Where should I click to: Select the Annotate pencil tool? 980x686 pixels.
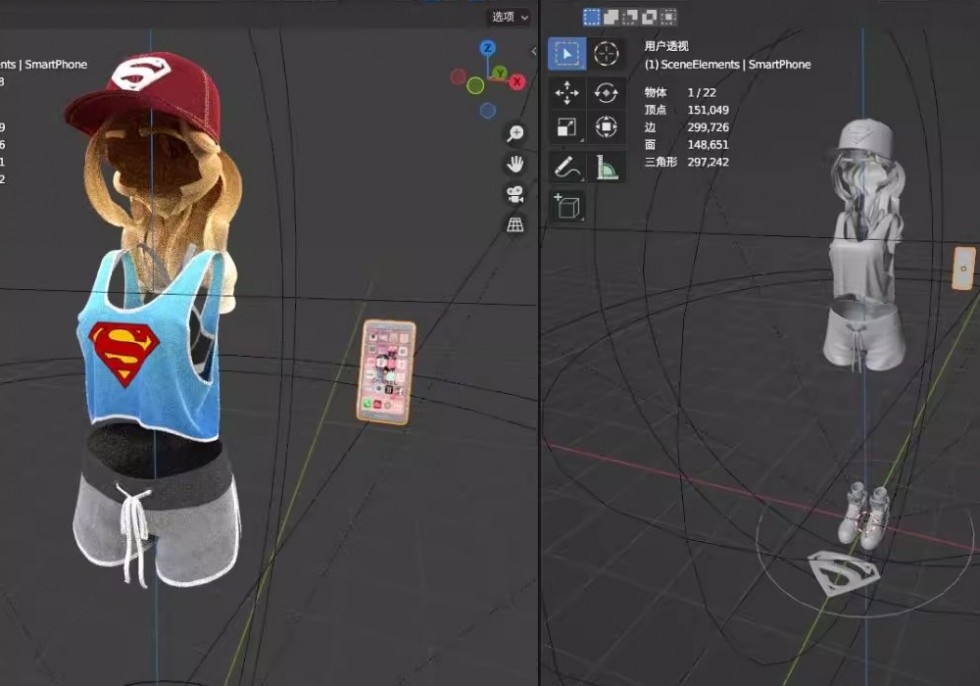567,167
